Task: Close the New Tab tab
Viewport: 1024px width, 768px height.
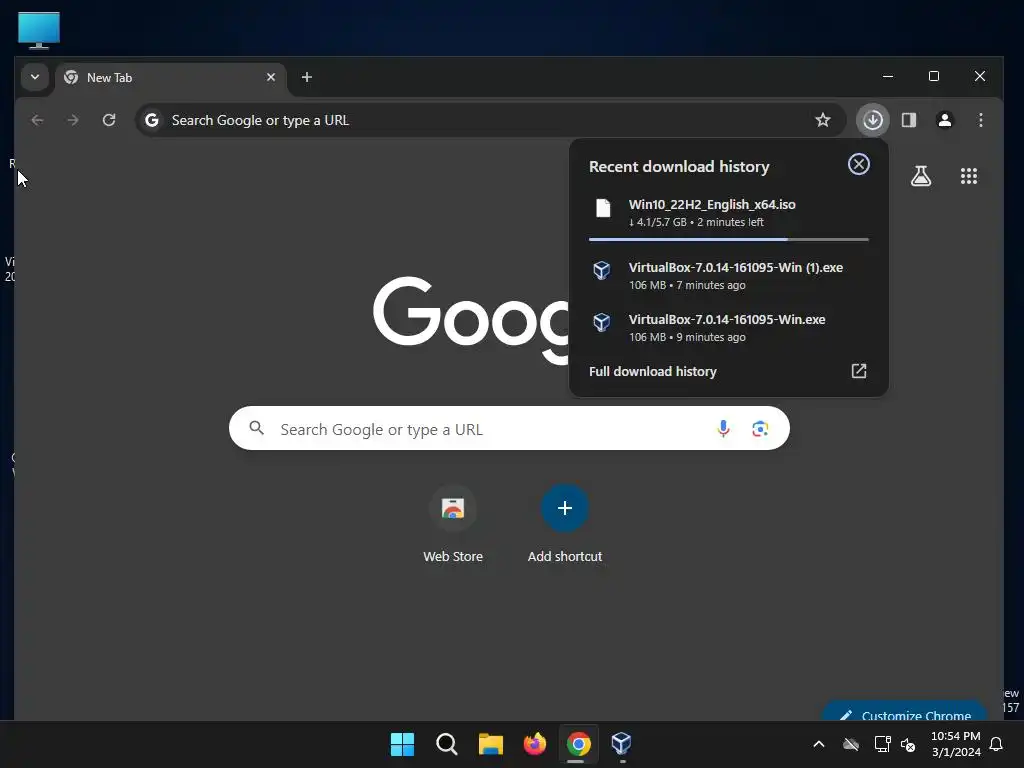Action: coord(271,77)
